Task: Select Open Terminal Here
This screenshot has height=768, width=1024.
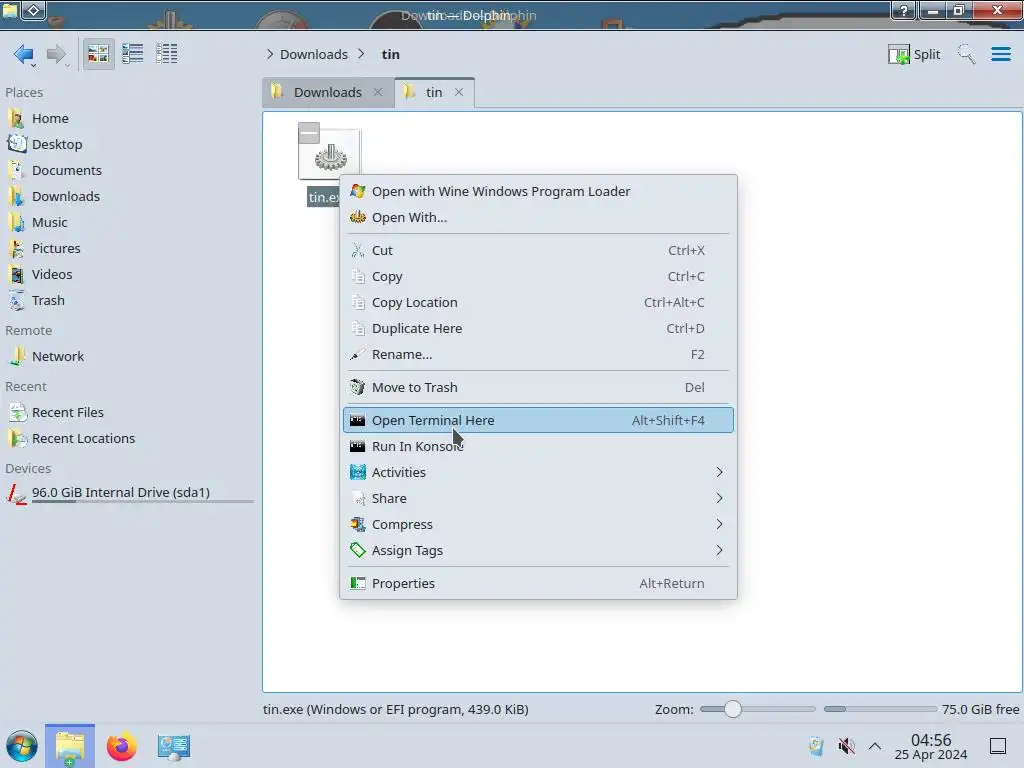Action: 538,421
